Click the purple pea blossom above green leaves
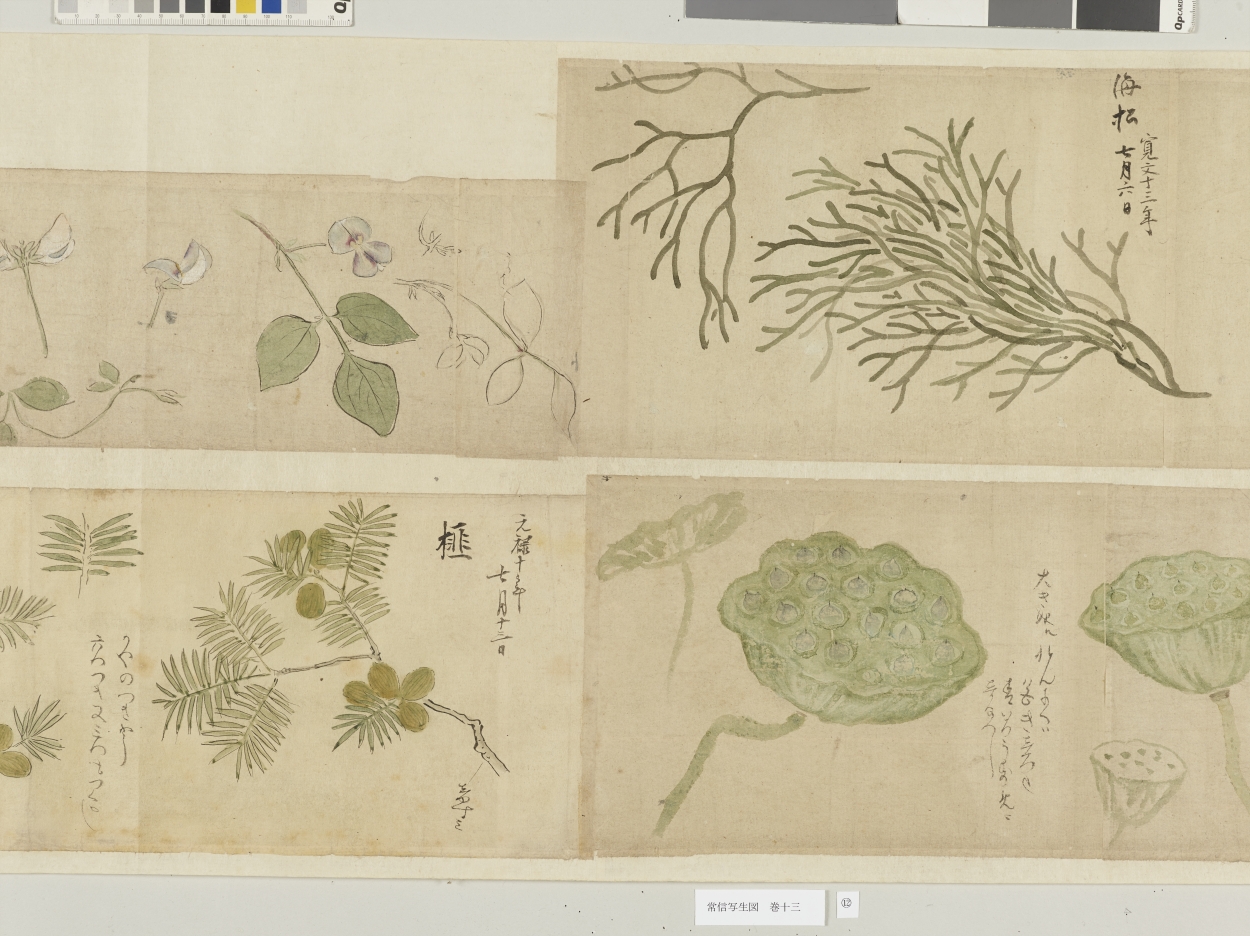Screen dimensions: 1250x936 click(x=359, y=245)
